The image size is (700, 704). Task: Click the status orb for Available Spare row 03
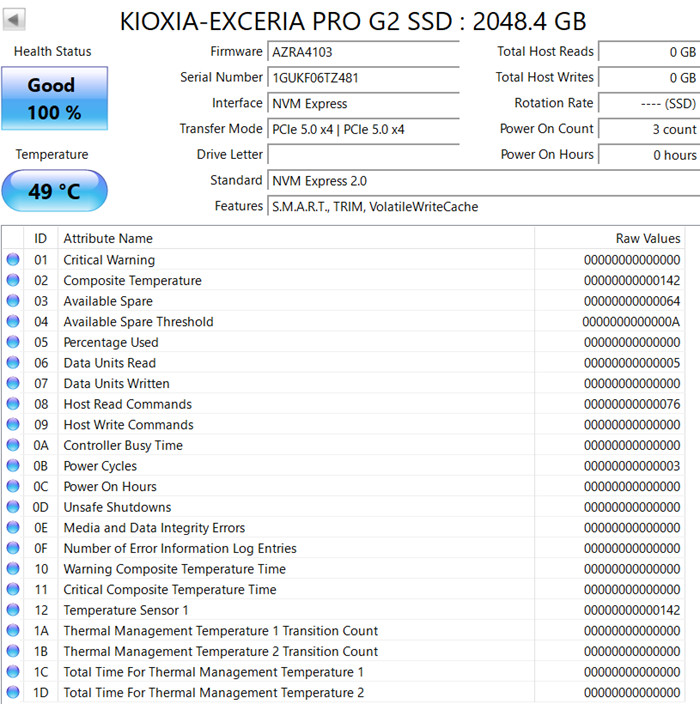point(13,301)
